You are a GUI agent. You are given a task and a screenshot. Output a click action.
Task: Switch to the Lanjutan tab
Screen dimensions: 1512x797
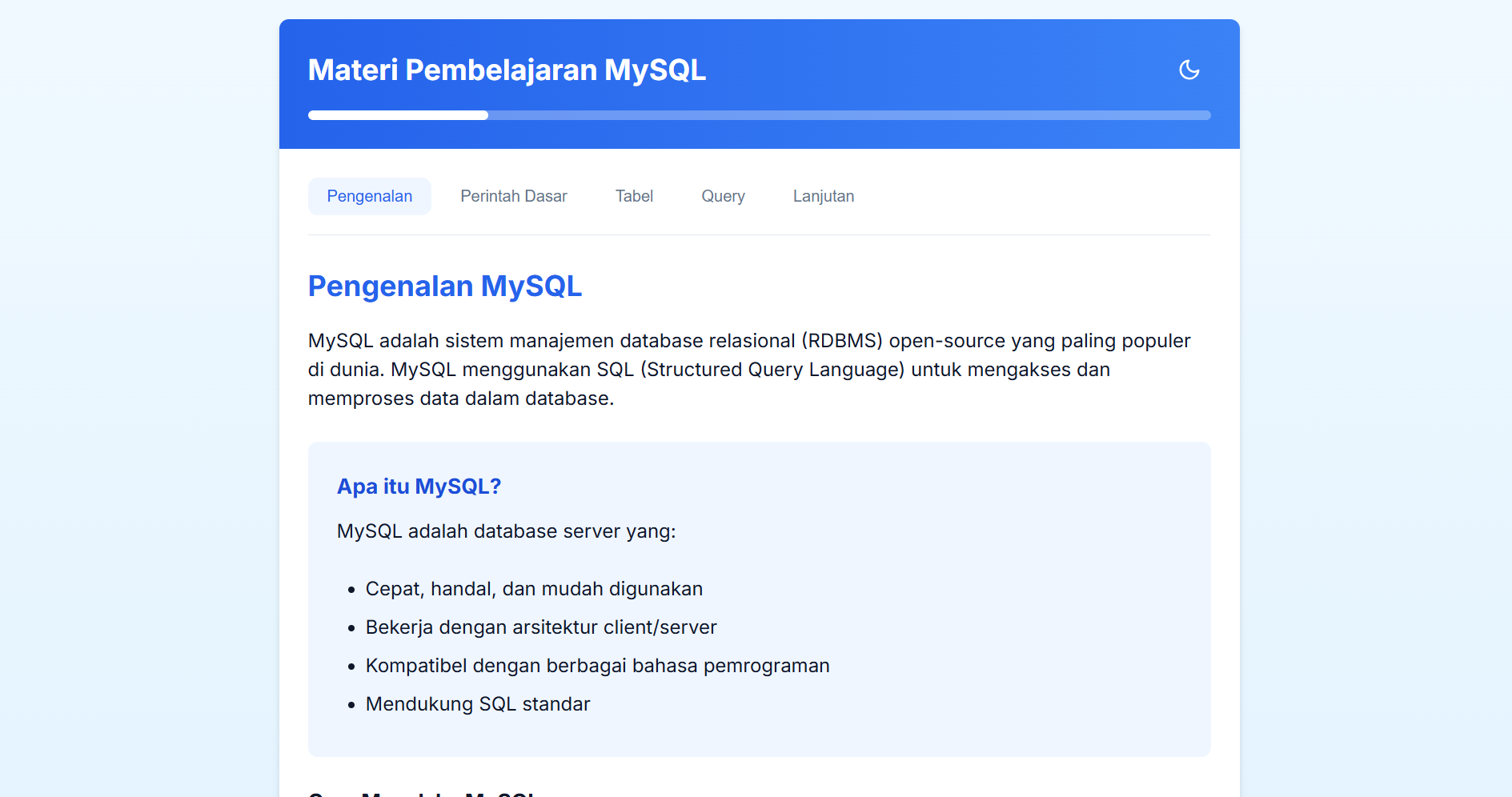click(x=824, y=196)
